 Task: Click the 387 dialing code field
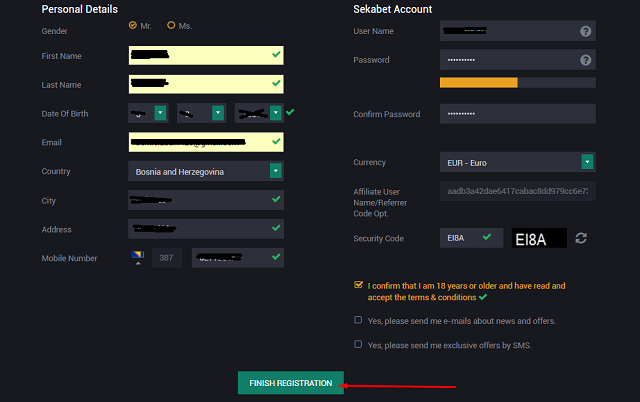167,258
